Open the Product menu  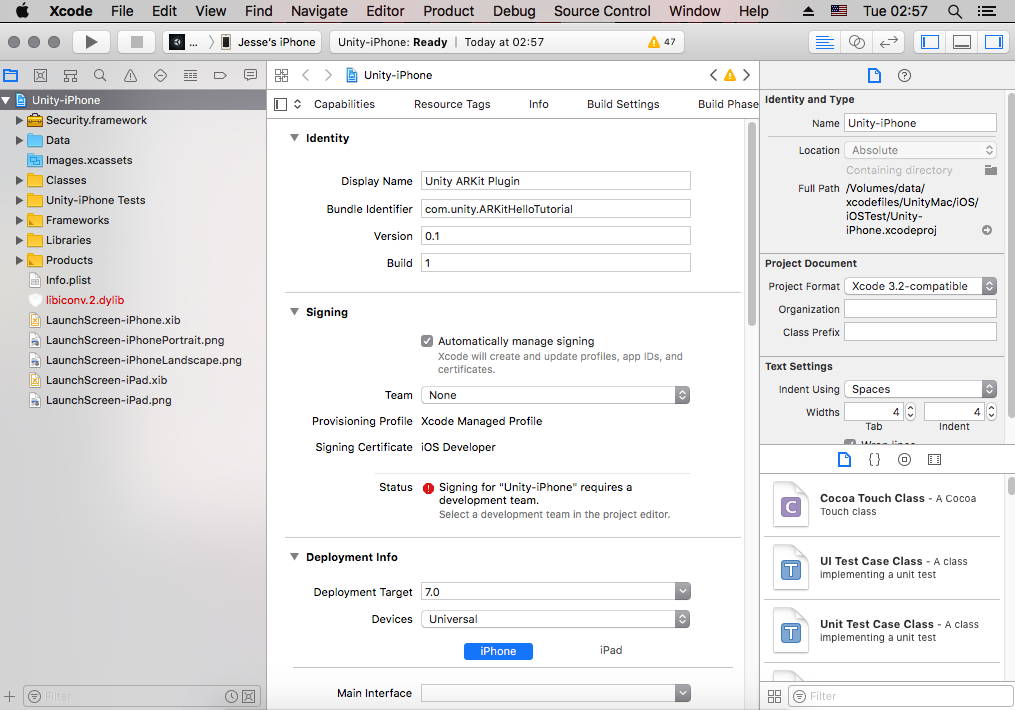tap(449, 11)
